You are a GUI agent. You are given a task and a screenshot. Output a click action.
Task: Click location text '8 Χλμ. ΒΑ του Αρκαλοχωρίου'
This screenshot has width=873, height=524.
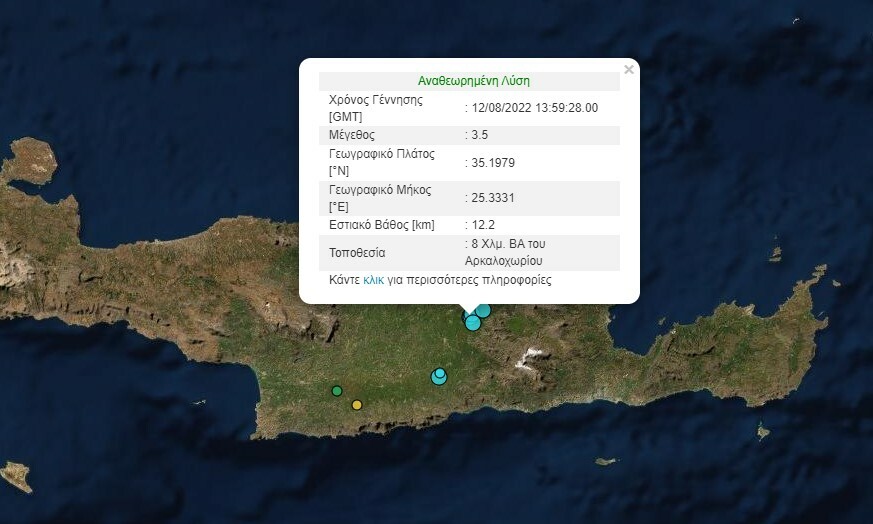click(x=505, y=252)
